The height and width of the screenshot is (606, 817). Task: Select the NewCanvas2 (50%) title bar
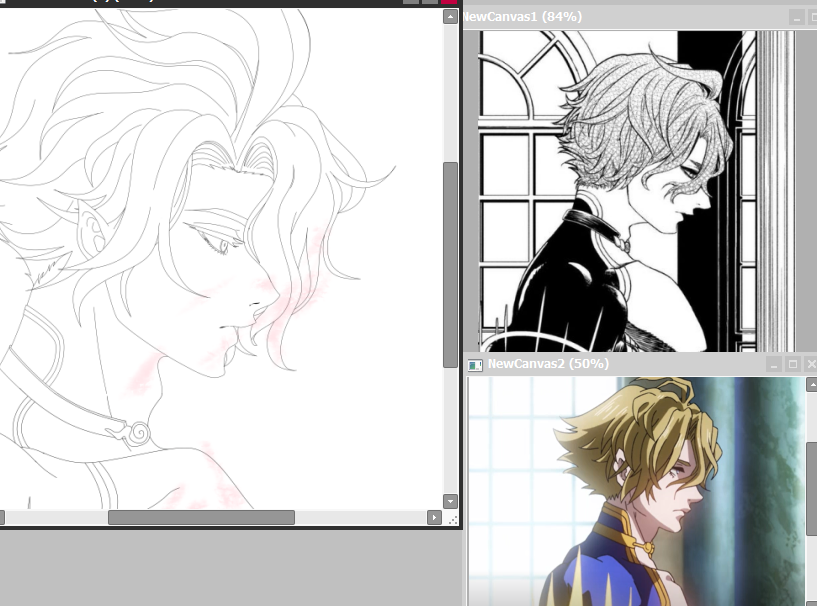point(640,364)
